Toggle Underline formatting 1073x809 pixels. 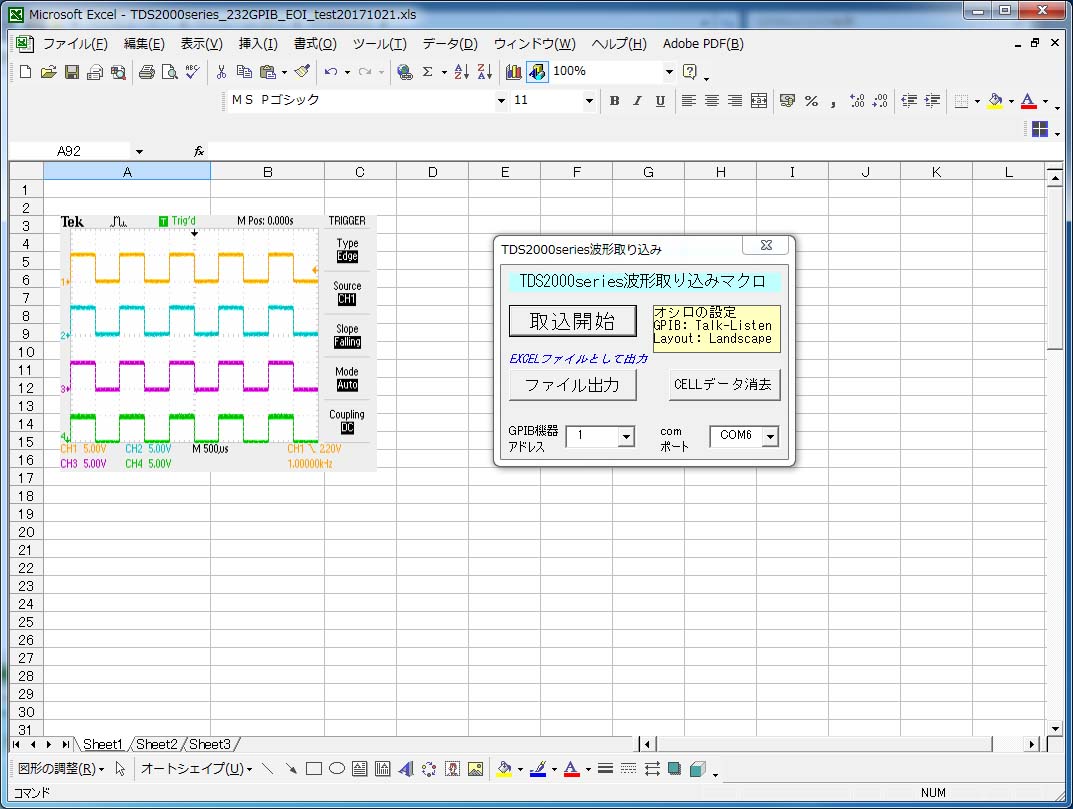(x=660, y=101)
